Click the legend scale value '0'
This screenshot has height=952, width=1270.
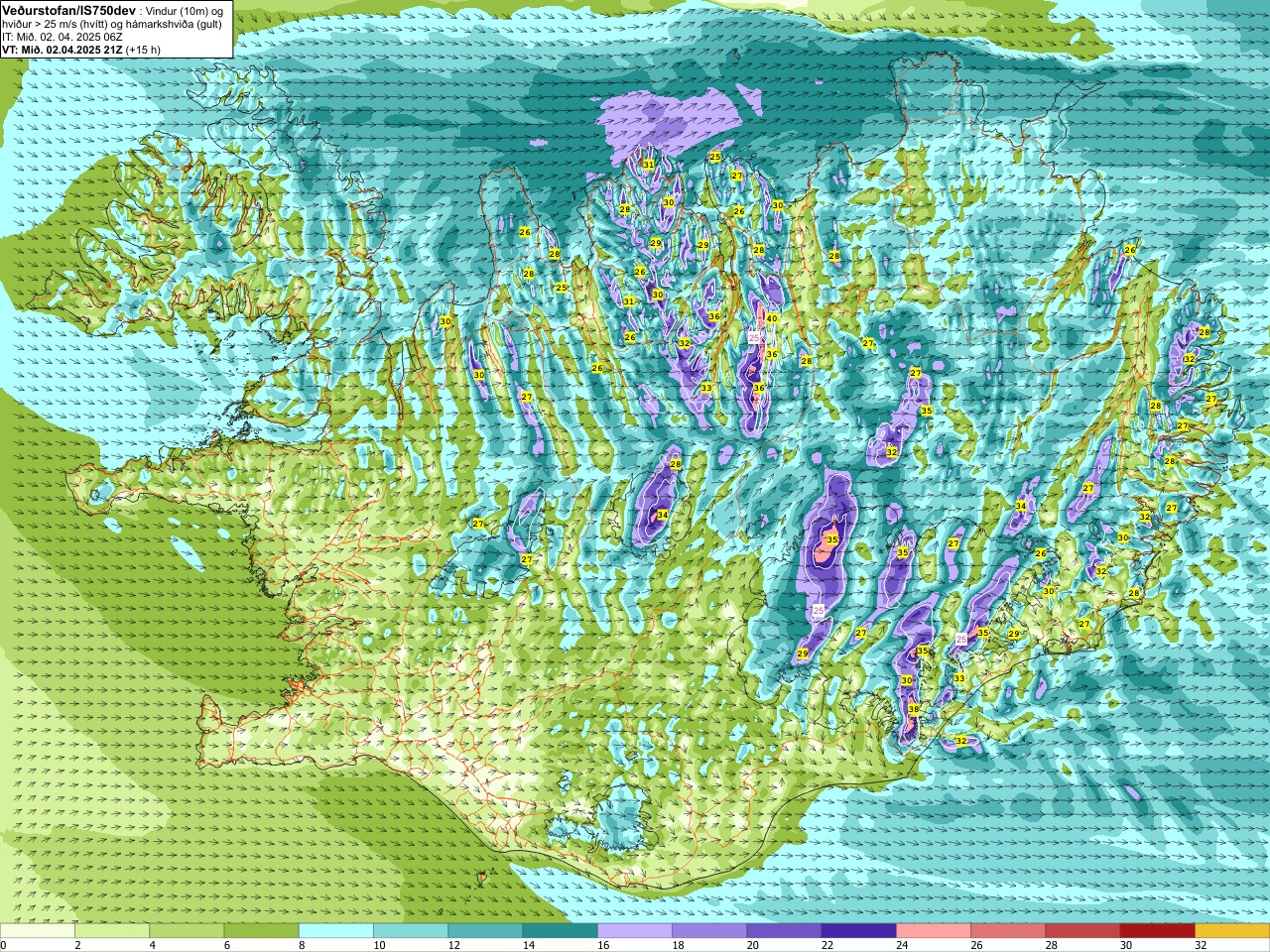point(3,945)
